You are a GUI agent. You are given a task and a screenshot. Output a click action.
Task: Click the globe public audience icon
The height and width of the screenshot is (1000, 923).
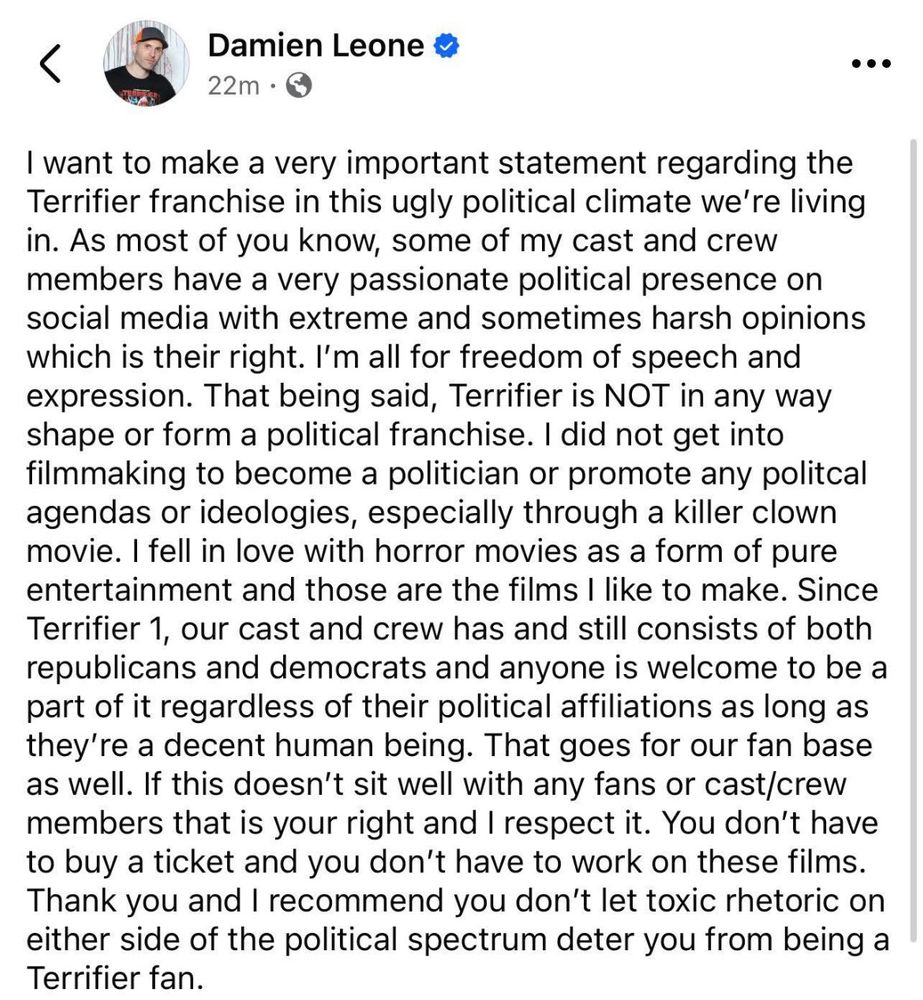298,86
